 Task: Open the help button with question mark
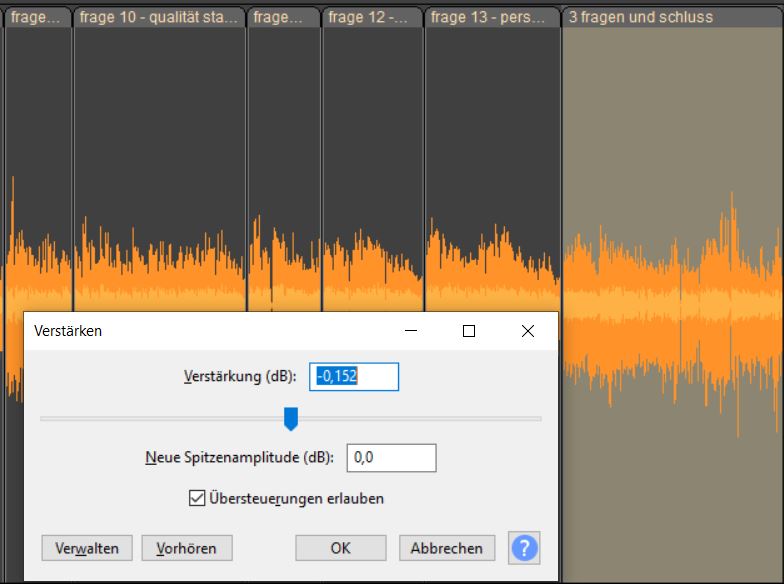tap(524, 548)
